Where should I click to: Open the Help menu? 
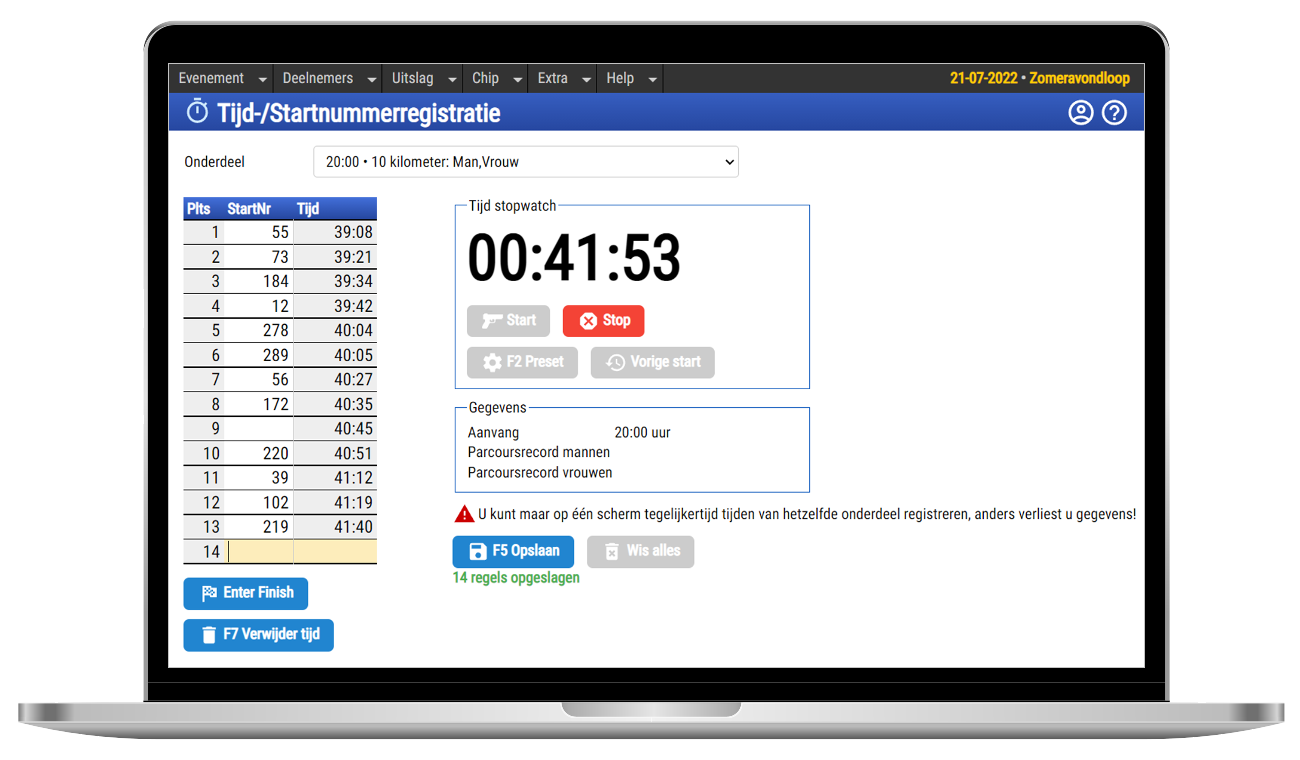point(620,78)
